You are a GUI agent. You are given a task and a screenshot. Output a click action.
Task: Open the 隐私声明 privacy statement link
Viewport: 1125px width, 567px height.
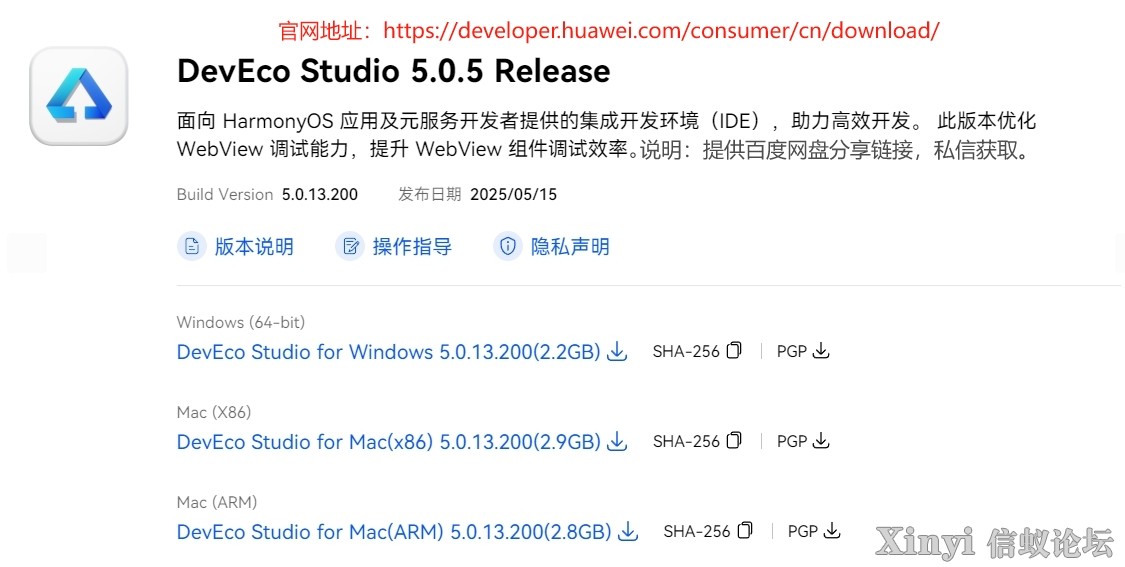point(570,246)
